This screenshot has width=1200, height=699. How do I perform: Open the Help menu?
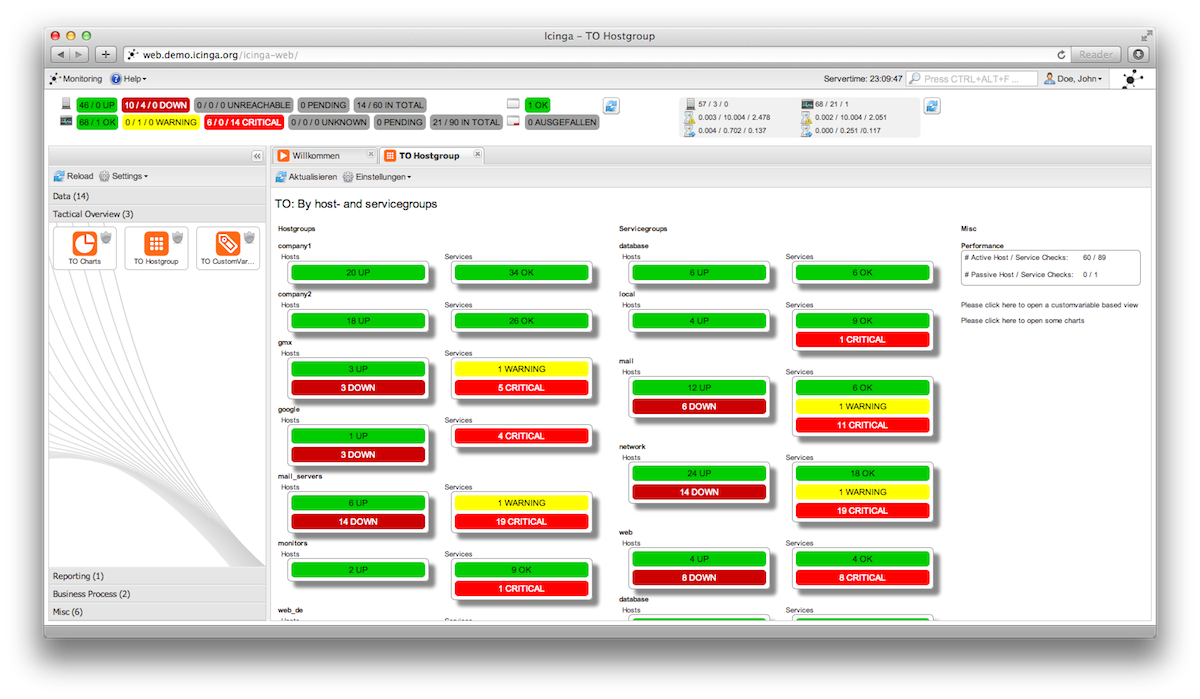tap(128, 79)
